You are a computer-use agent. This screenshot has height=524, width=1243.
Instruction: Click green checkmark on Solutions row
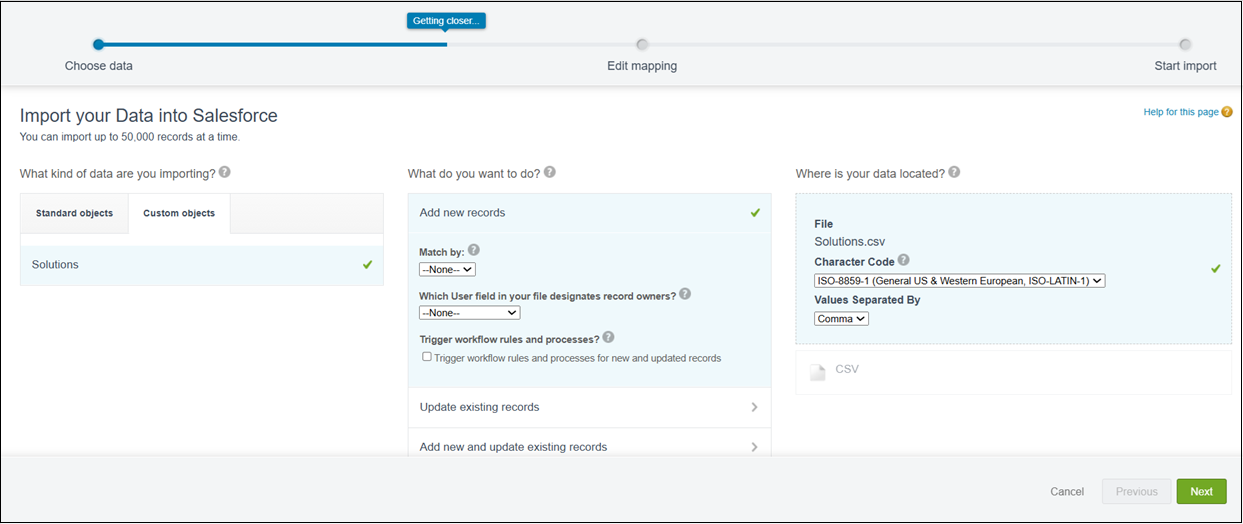[x=368, y=265]
